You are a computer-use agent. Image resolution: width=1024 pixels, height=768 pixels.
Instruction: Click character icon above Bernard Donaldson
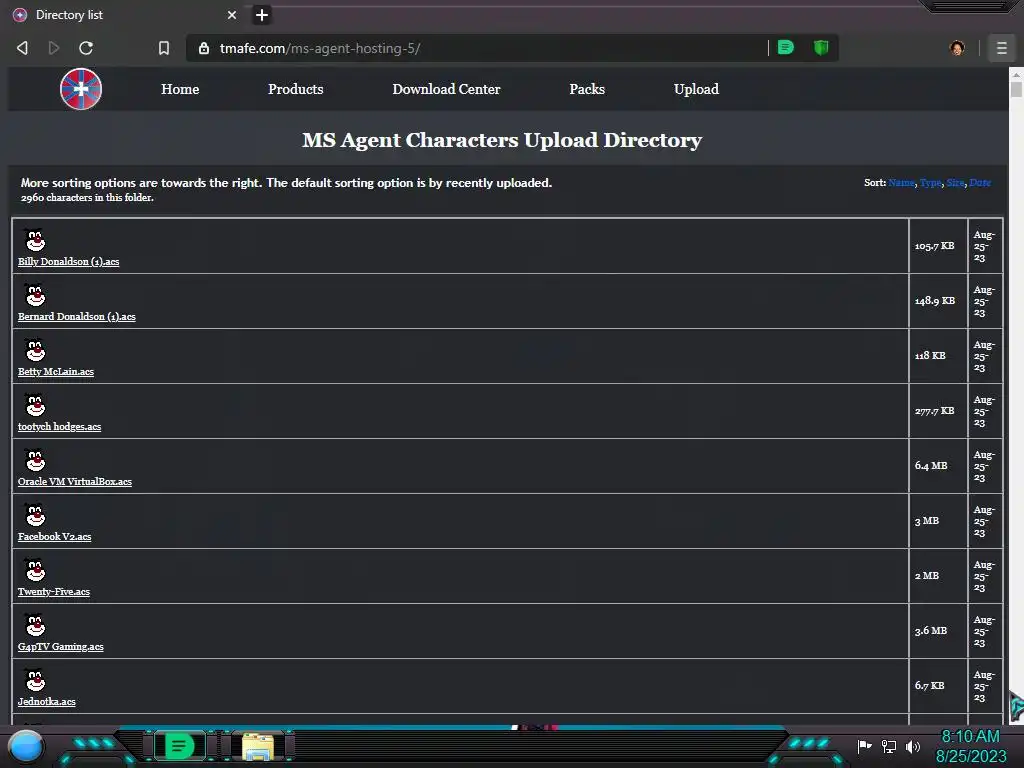(35, 295)
